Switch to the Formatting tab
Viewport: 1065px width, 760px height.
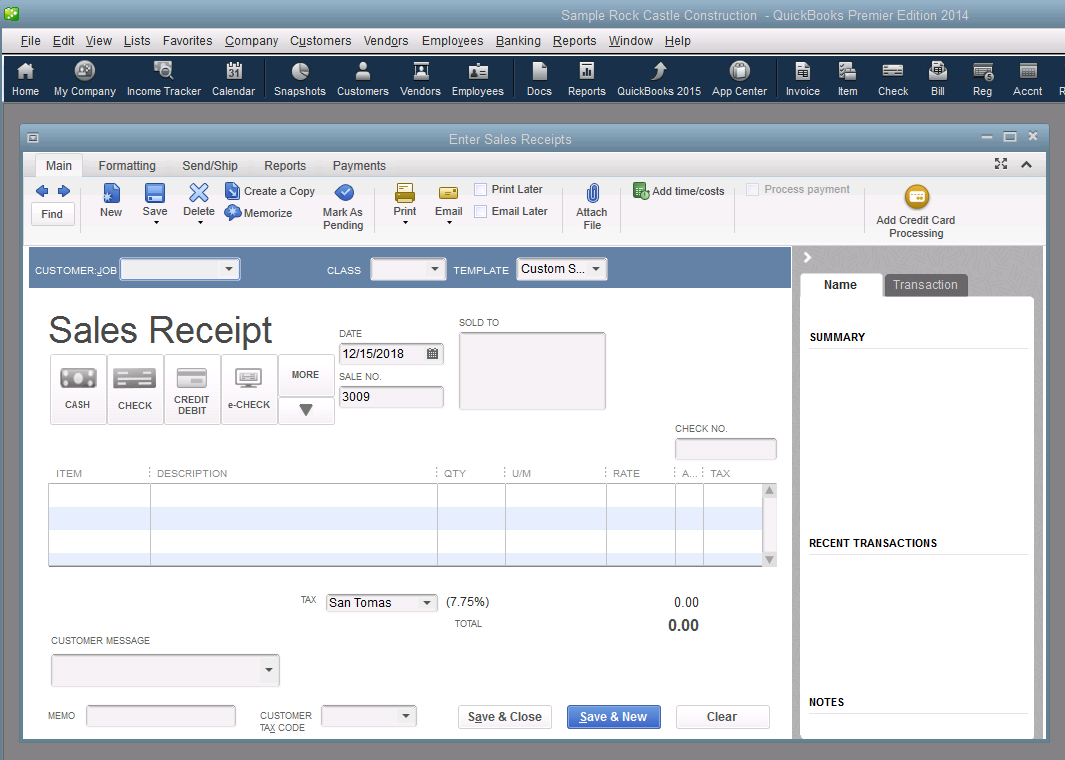(127, 166)
